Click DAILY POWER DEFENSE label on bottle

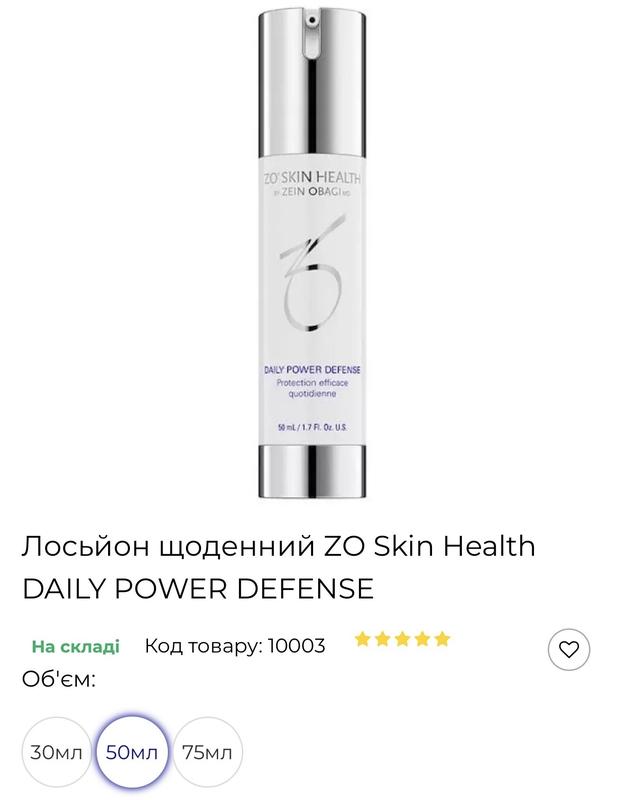click(x=312, y=370)
